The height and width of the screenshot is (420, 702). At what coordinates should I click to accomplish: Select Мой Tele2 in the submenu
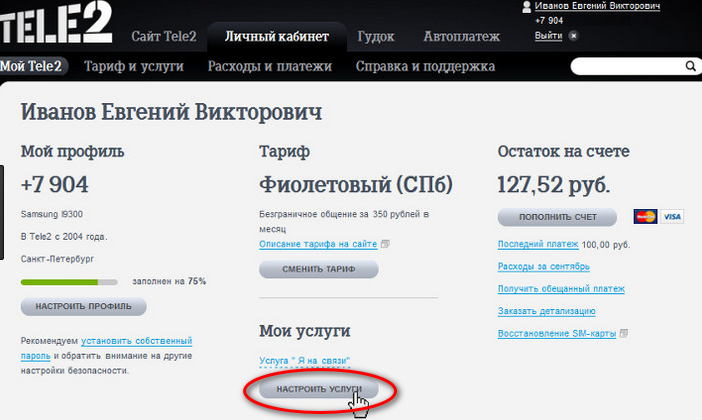[x=32, y=66]
